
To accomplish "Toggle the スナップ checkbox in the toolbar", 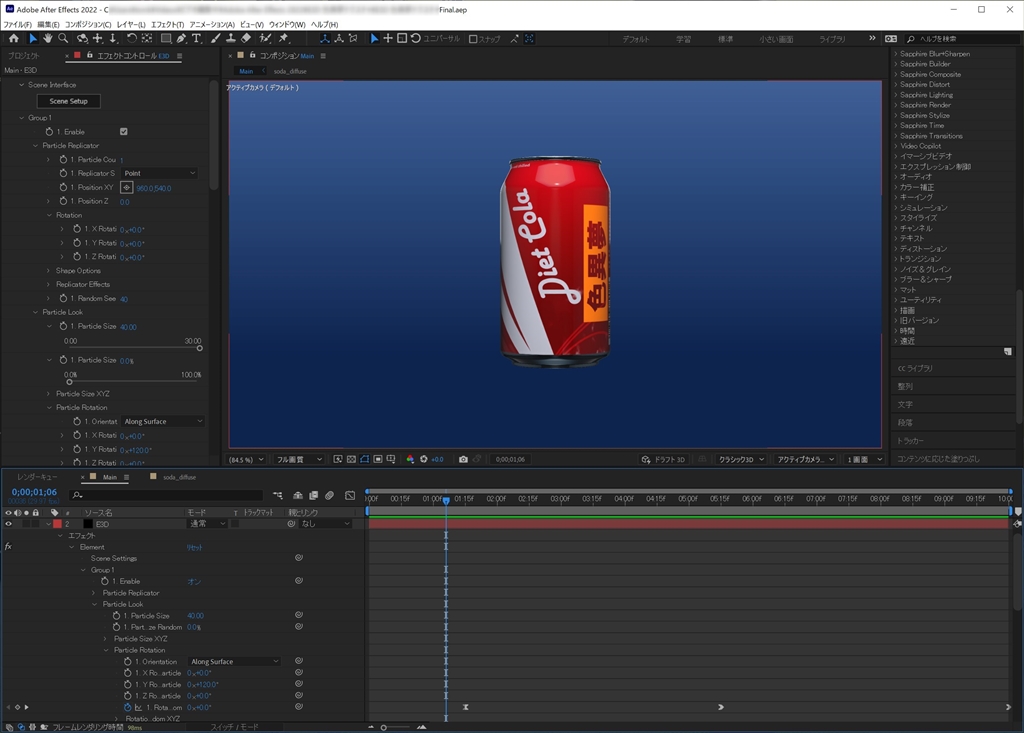I will click(x=473, y=38).
